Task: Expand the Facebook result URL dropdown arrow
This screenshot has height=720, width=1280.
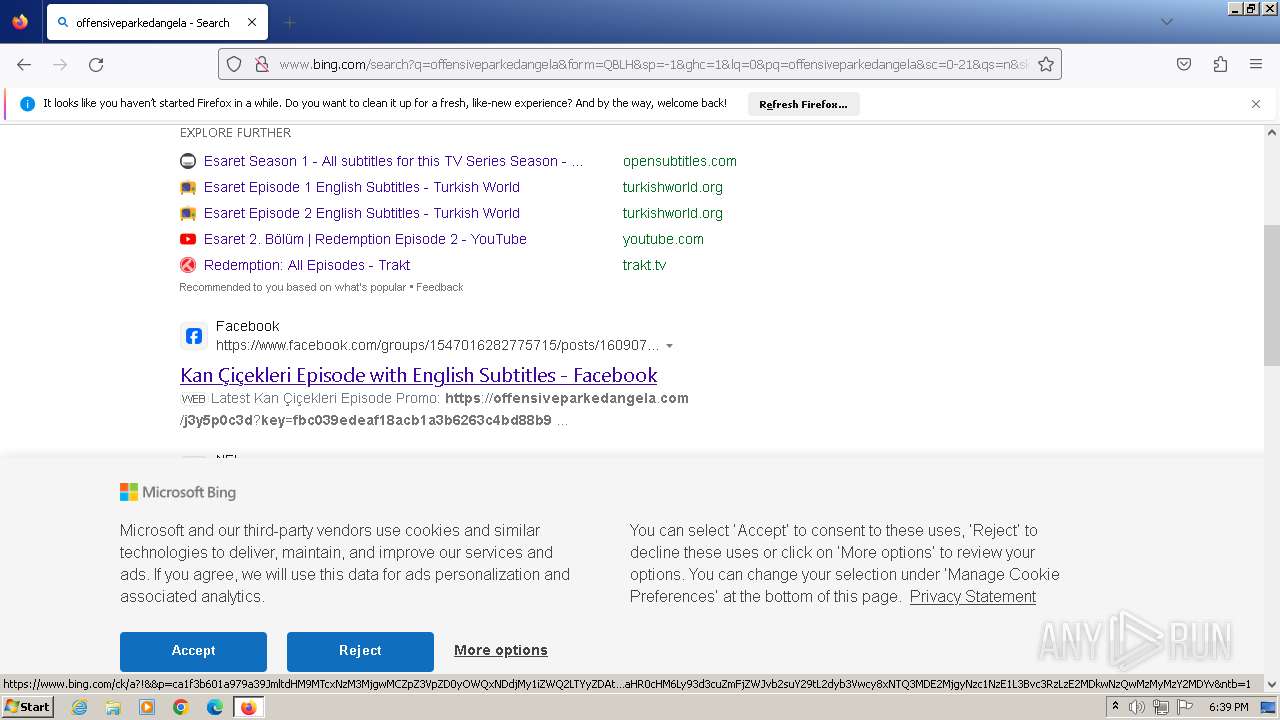Action: [669, 346]
